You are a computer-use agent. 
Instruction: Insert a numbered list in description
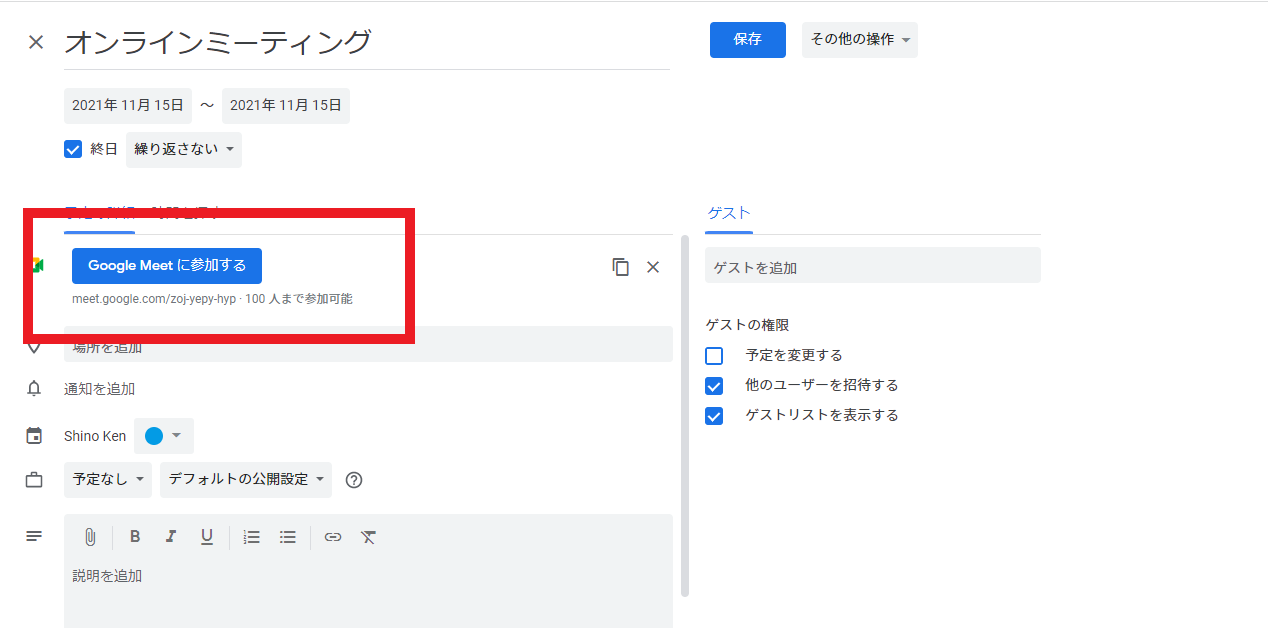252,537
